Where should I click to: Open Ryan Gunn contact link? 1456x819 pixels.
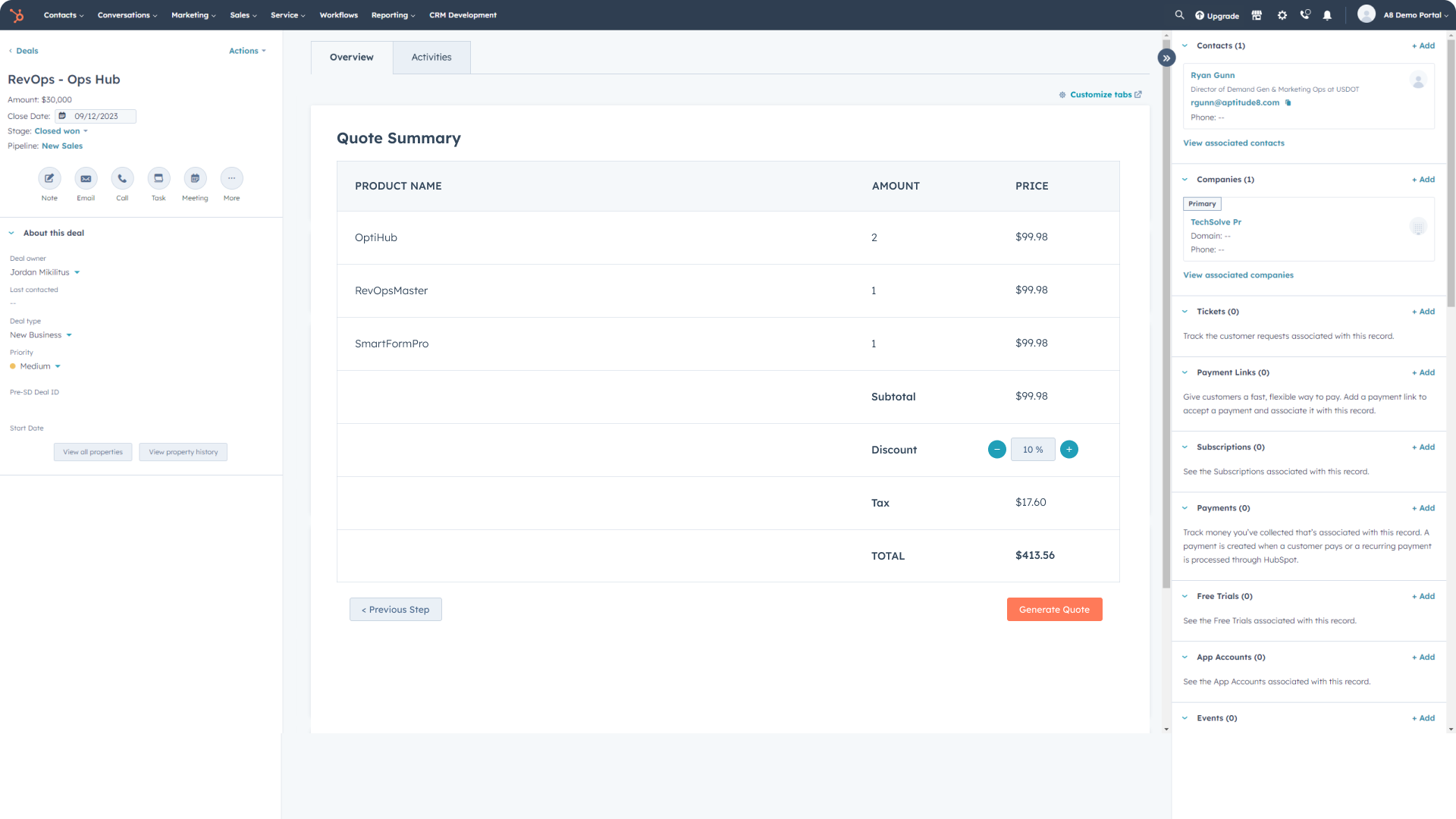point(1213,76)
